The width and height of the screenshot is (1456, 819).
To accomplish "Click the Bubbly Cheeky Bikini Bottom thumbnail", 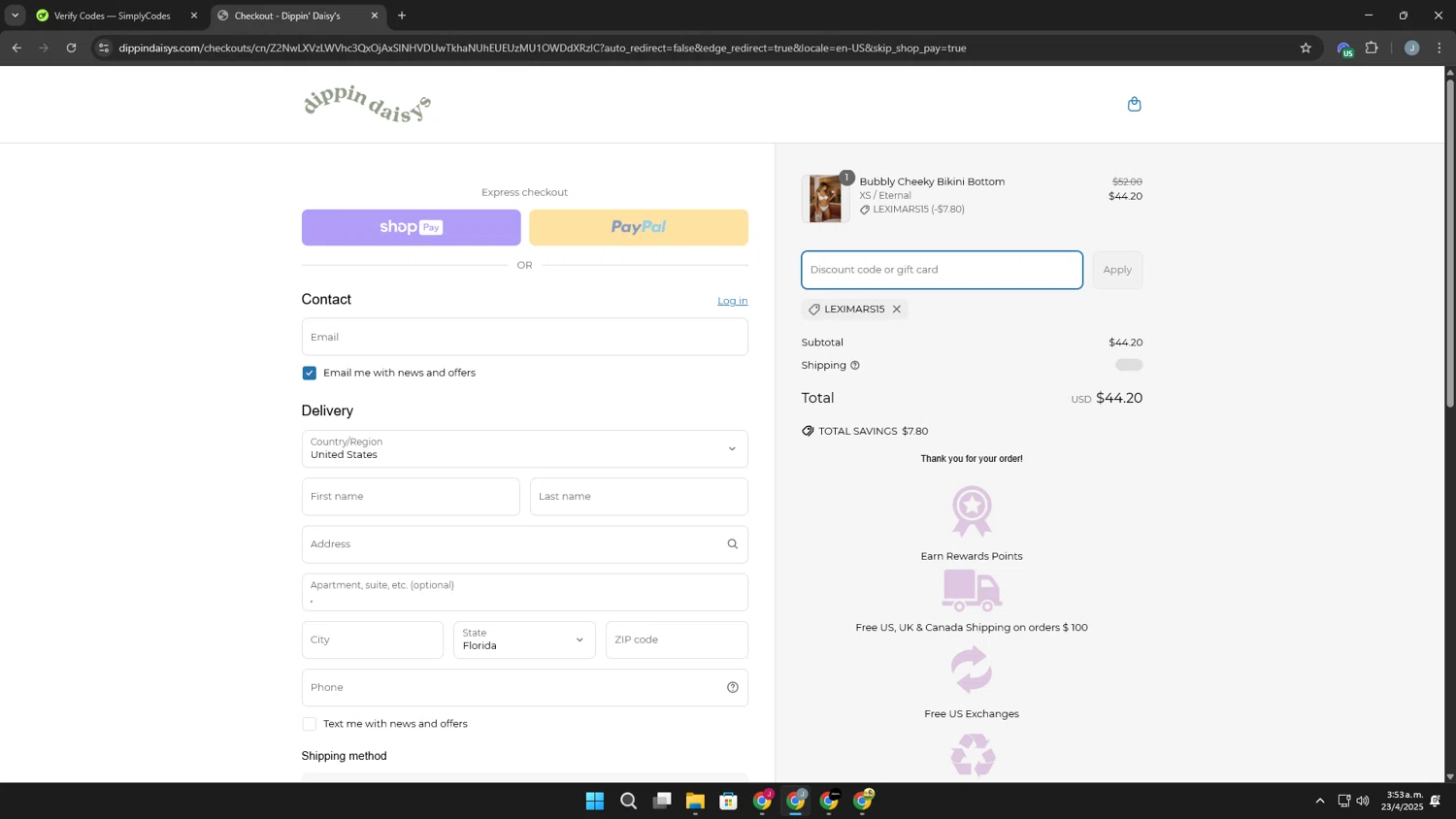I will tap(826, 198).
